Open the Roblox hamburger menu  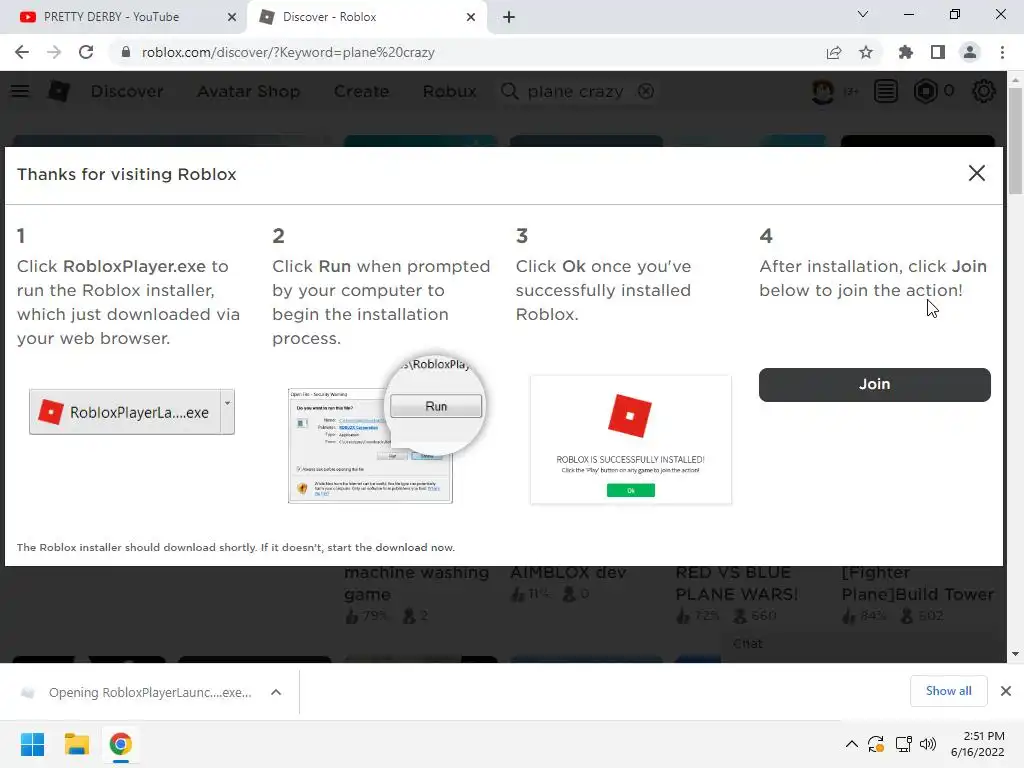(x=20, y=91)
